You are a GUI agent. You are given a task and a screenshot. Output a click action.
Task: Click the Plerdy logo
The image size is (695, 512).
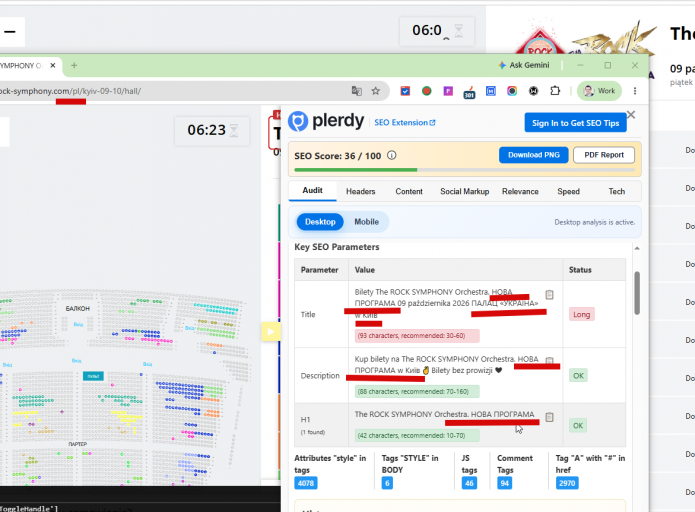coord(326,121)
